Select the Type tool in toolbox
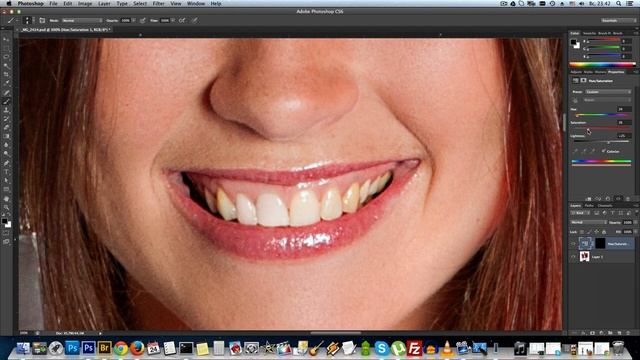 pyautogui.click(x=6, y=171)
